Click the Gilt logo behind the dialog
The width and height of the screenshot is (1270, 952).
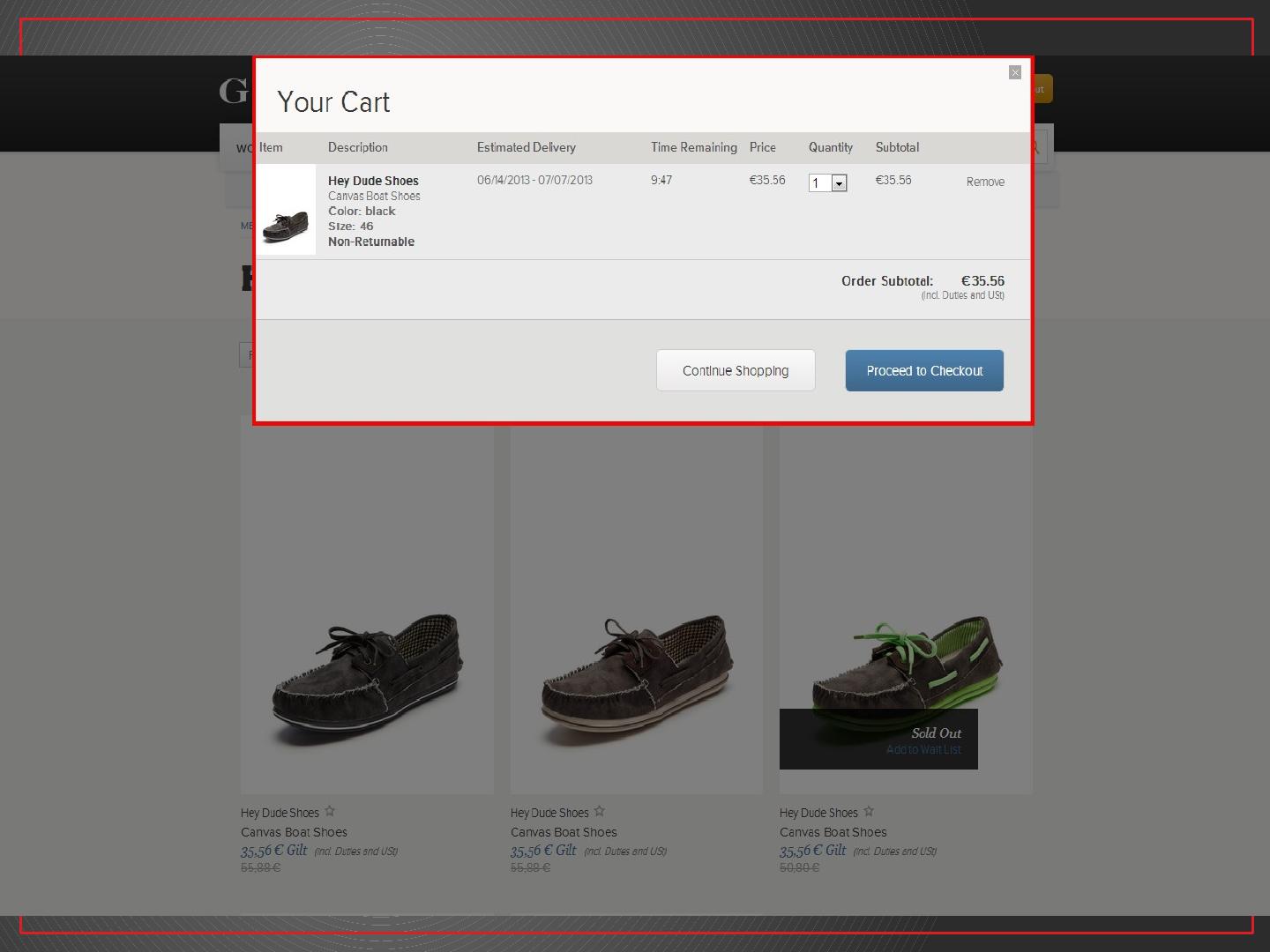coord(235,91)
